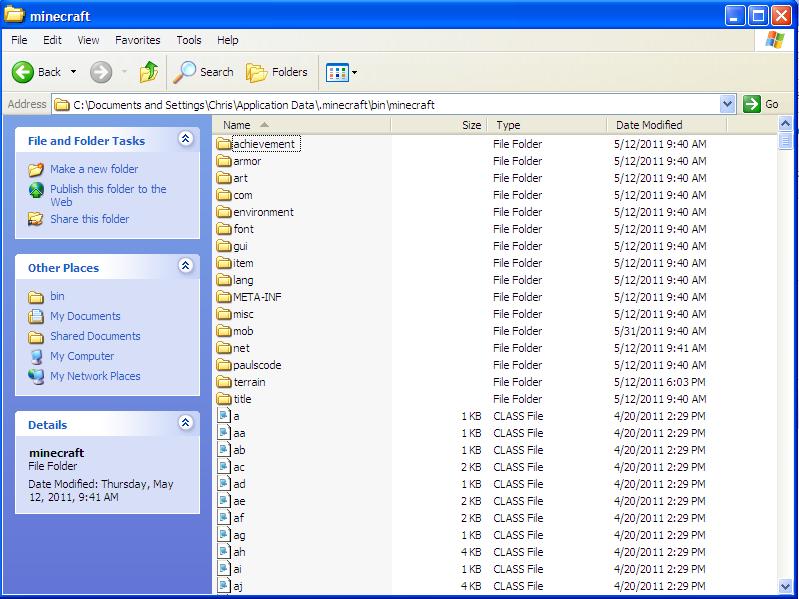Click the grayed Forward arrow button
Screen dimensions: 799x599
[101, 72]
